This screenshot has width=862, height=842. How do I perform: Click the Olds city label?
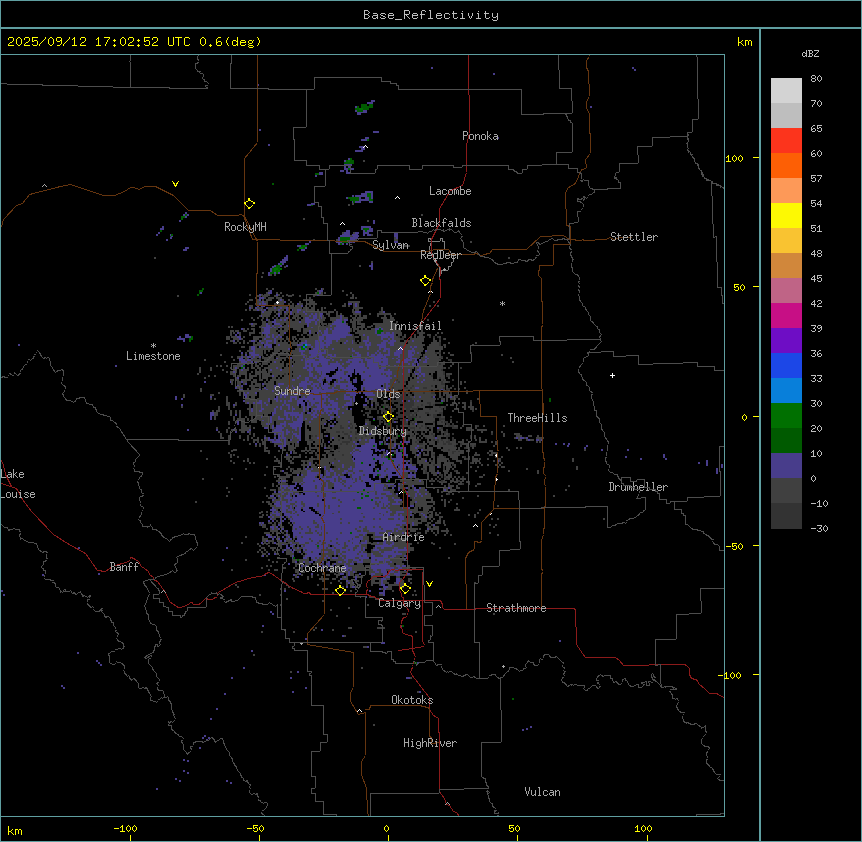point(388,394)
